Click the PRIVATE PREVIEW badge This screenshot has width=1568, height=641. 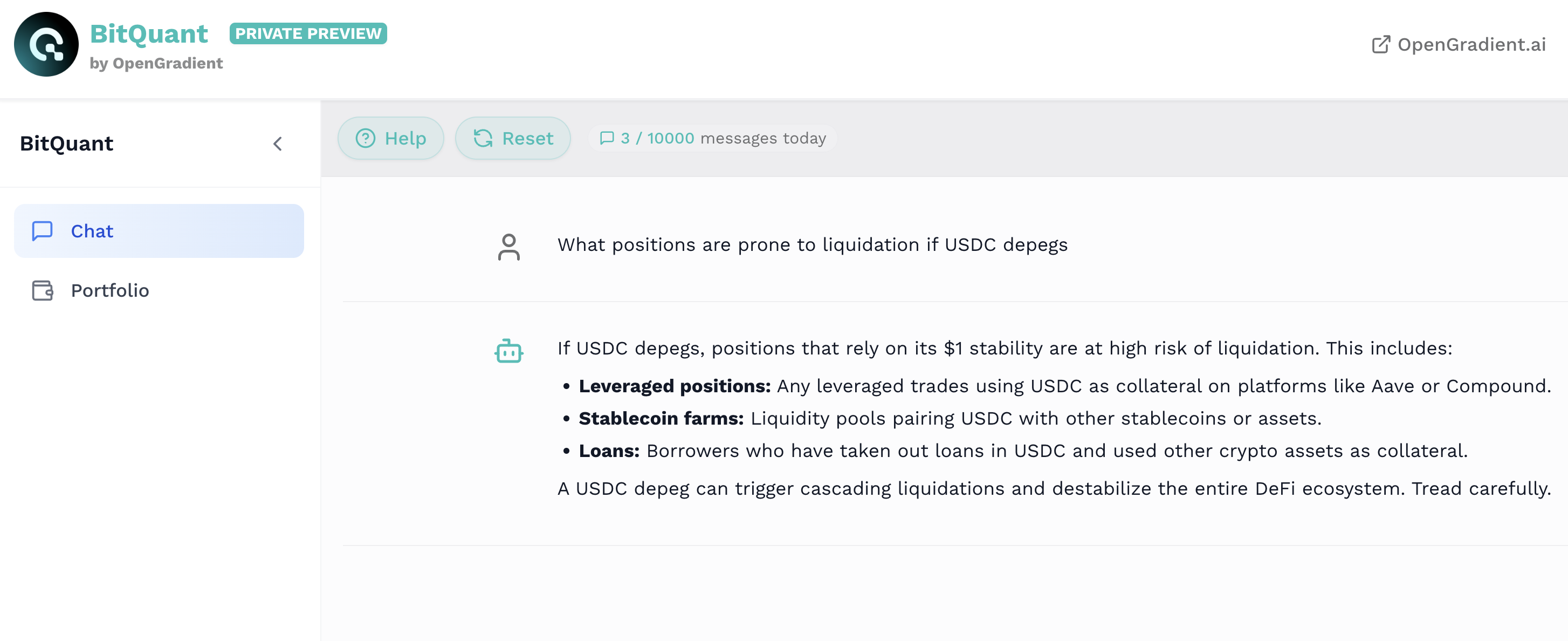click(308, 33)
